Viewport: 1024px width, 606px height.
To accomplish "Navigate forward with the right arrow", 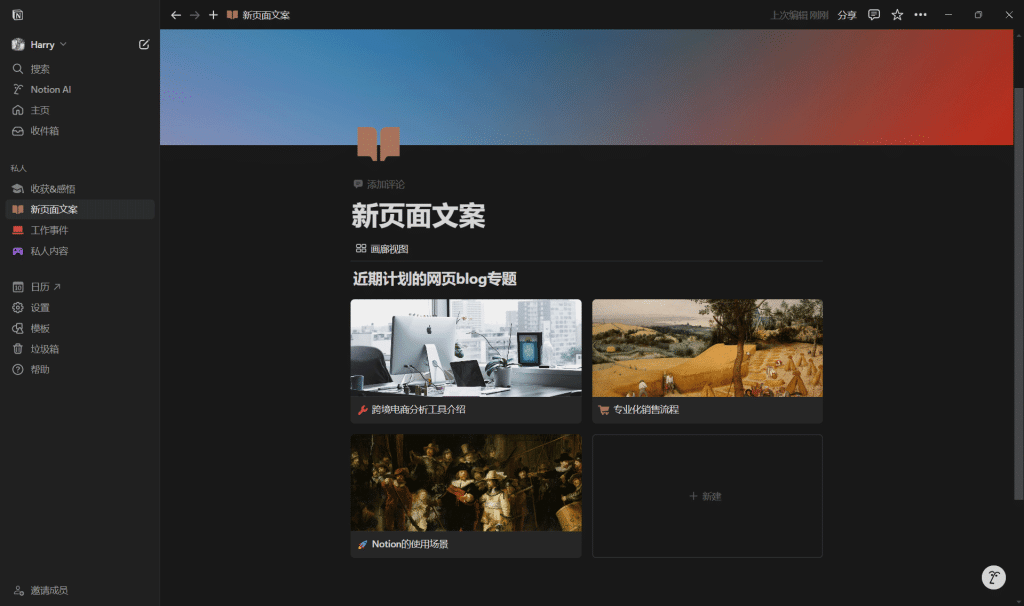I will (195, 15).
